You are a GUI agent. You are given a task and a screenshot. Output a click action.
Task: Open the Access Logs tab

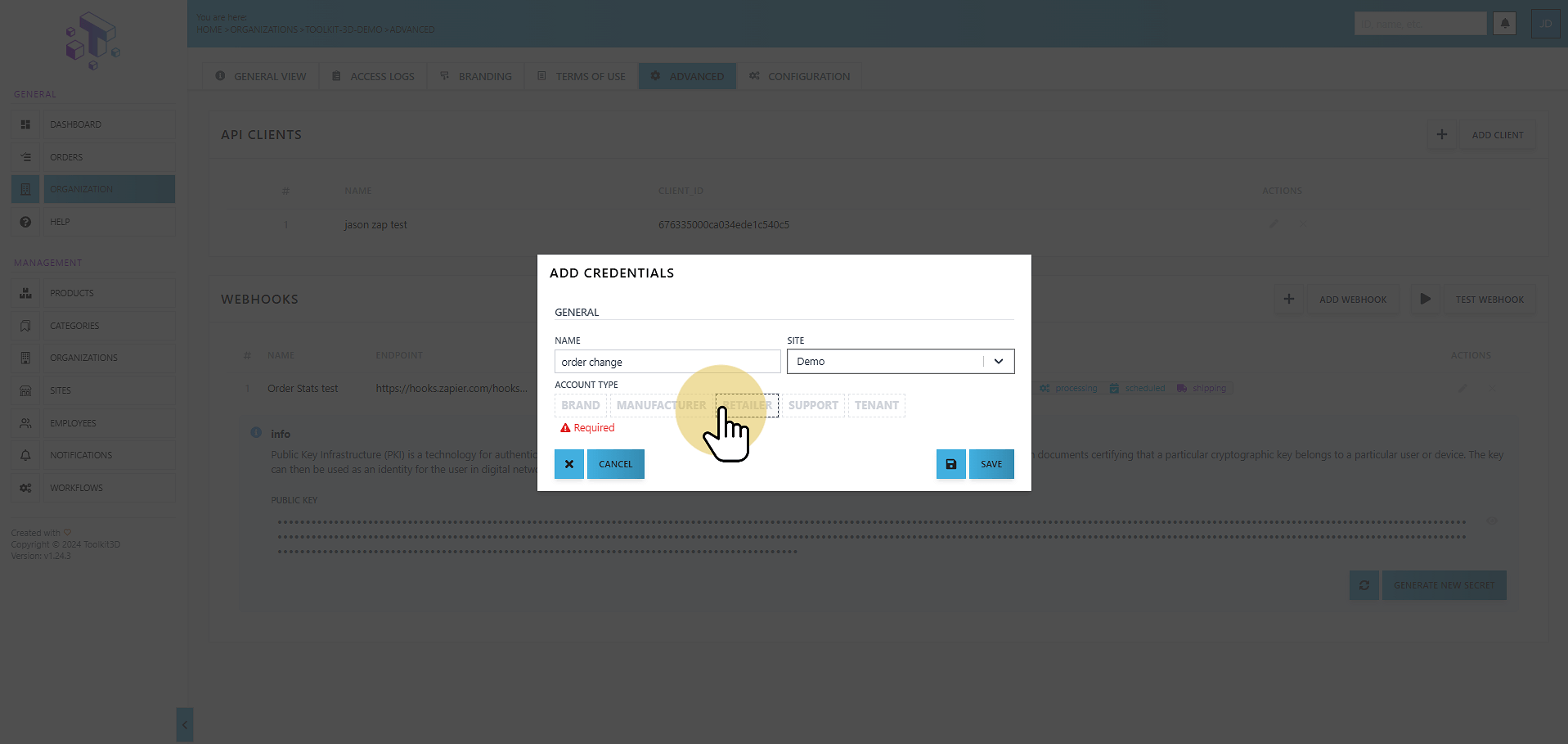coord(373,76)
